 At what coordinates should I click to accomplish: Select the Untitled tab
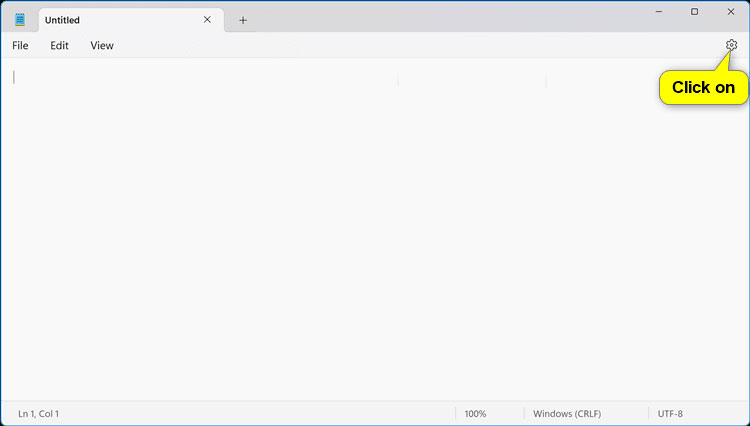tap(131, 20)
